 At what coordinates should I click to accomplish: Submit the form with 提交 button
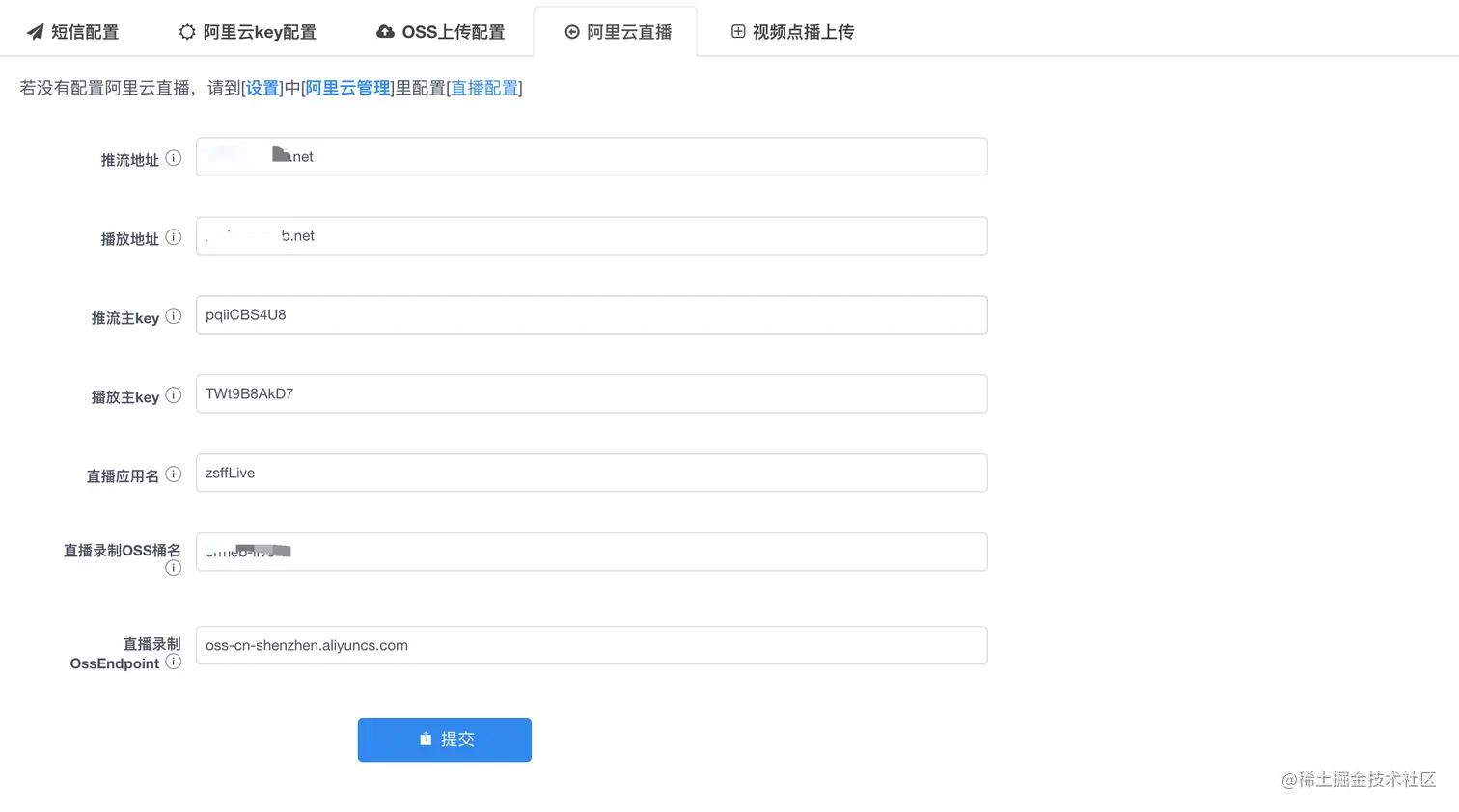click(x=445, y=740)
